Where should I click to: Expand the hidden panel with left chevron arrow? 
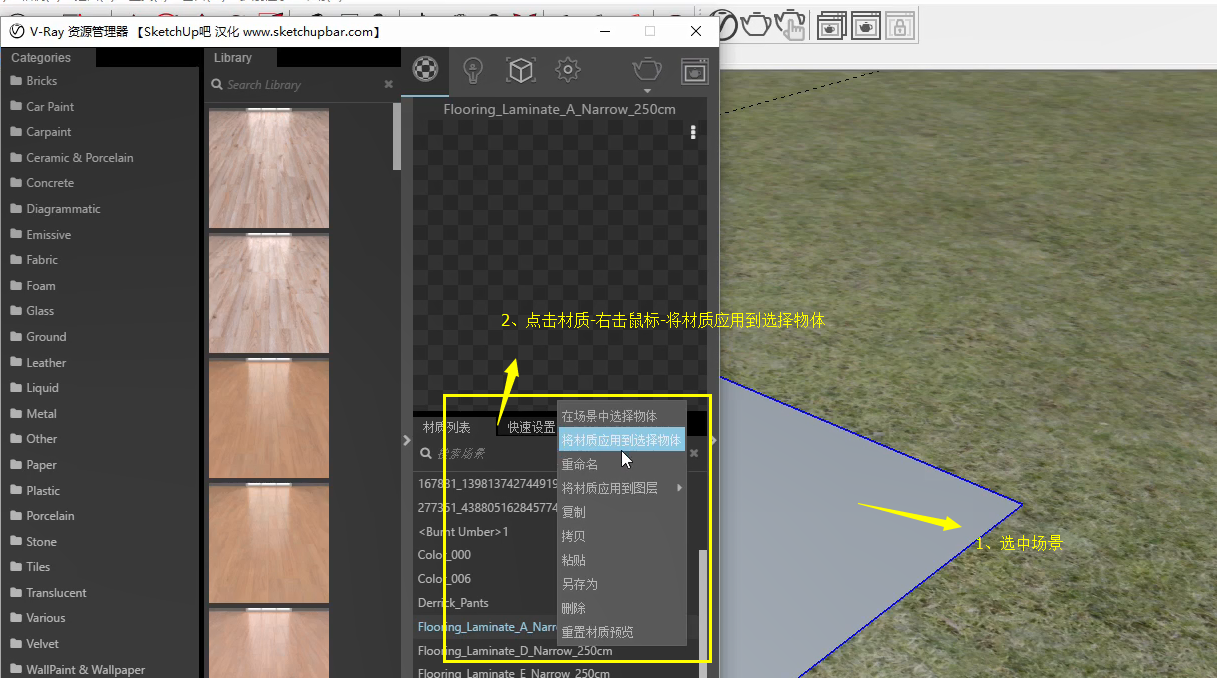(x=406, y=439)
